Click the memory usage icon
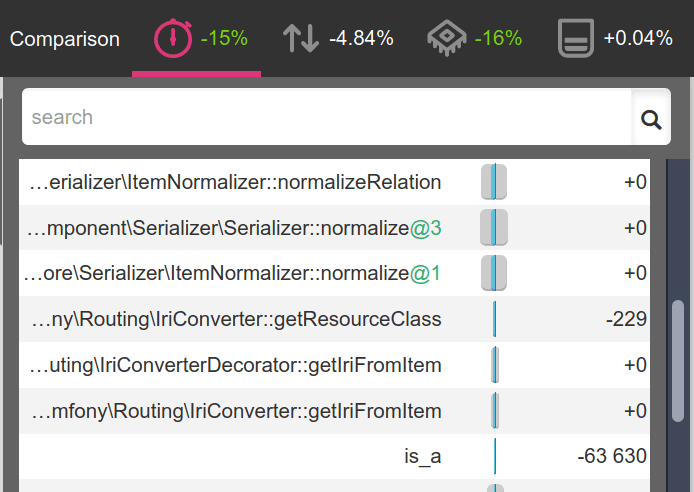 [577, 39]
